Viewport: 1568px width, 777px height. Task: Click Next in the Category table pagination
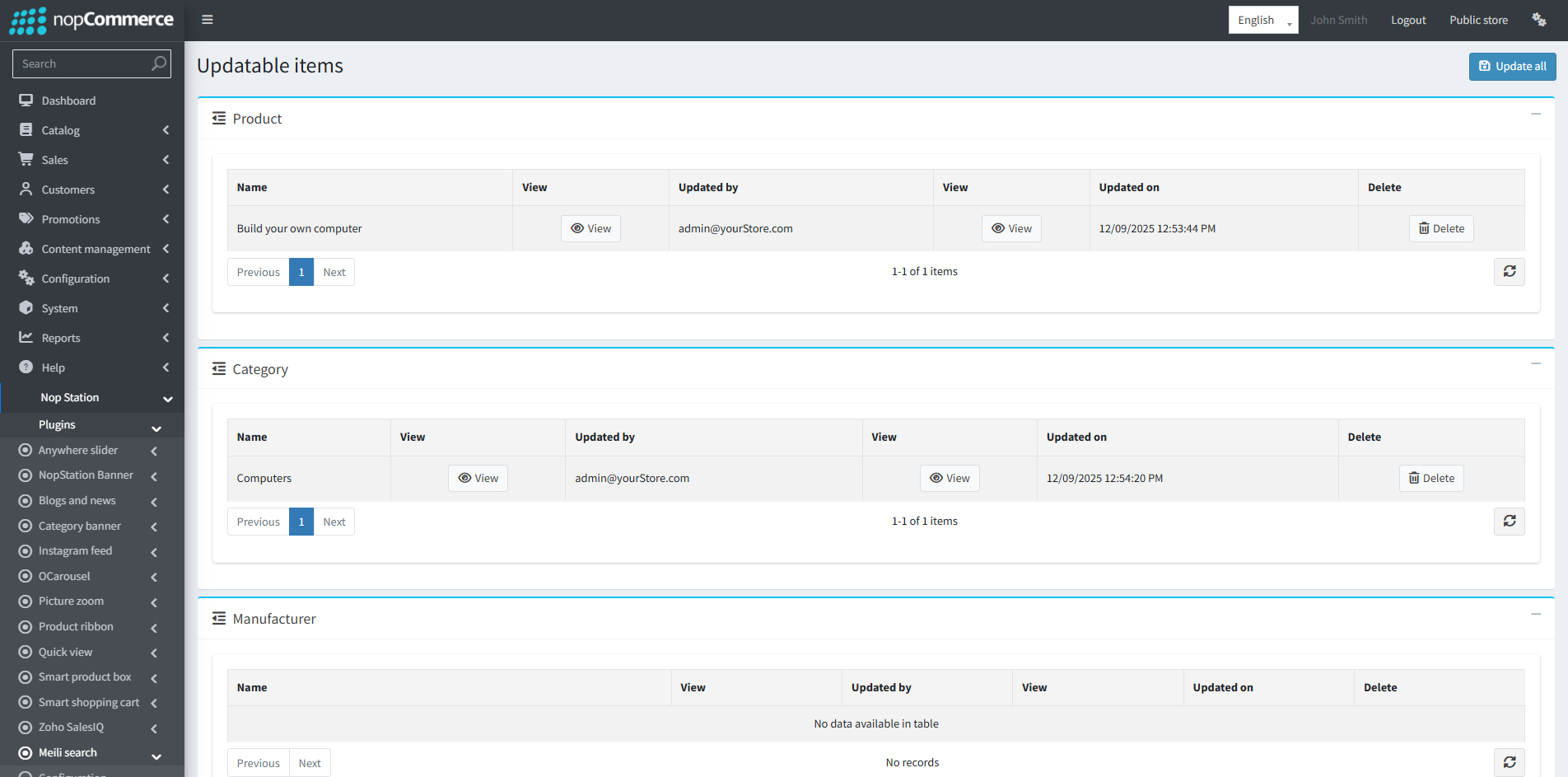(334, 522)
